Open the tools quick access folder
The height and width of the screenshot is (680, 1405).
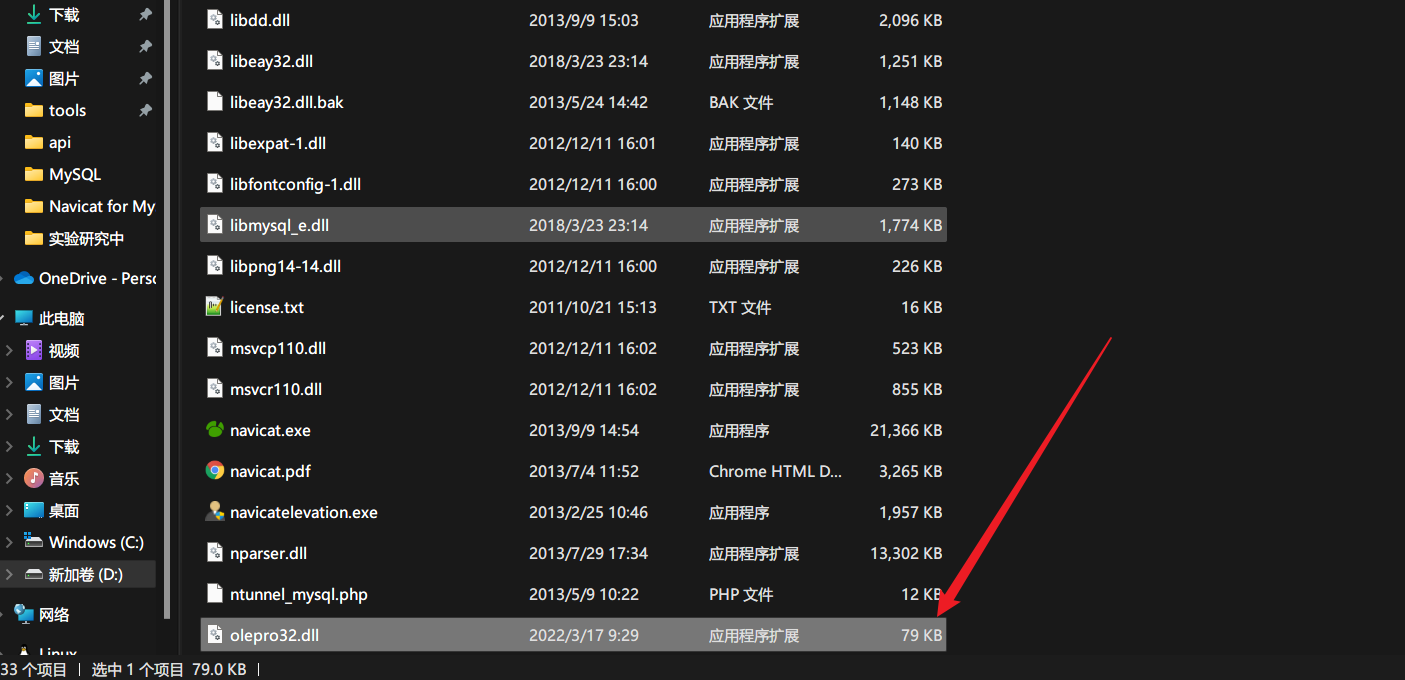[67, 110]
